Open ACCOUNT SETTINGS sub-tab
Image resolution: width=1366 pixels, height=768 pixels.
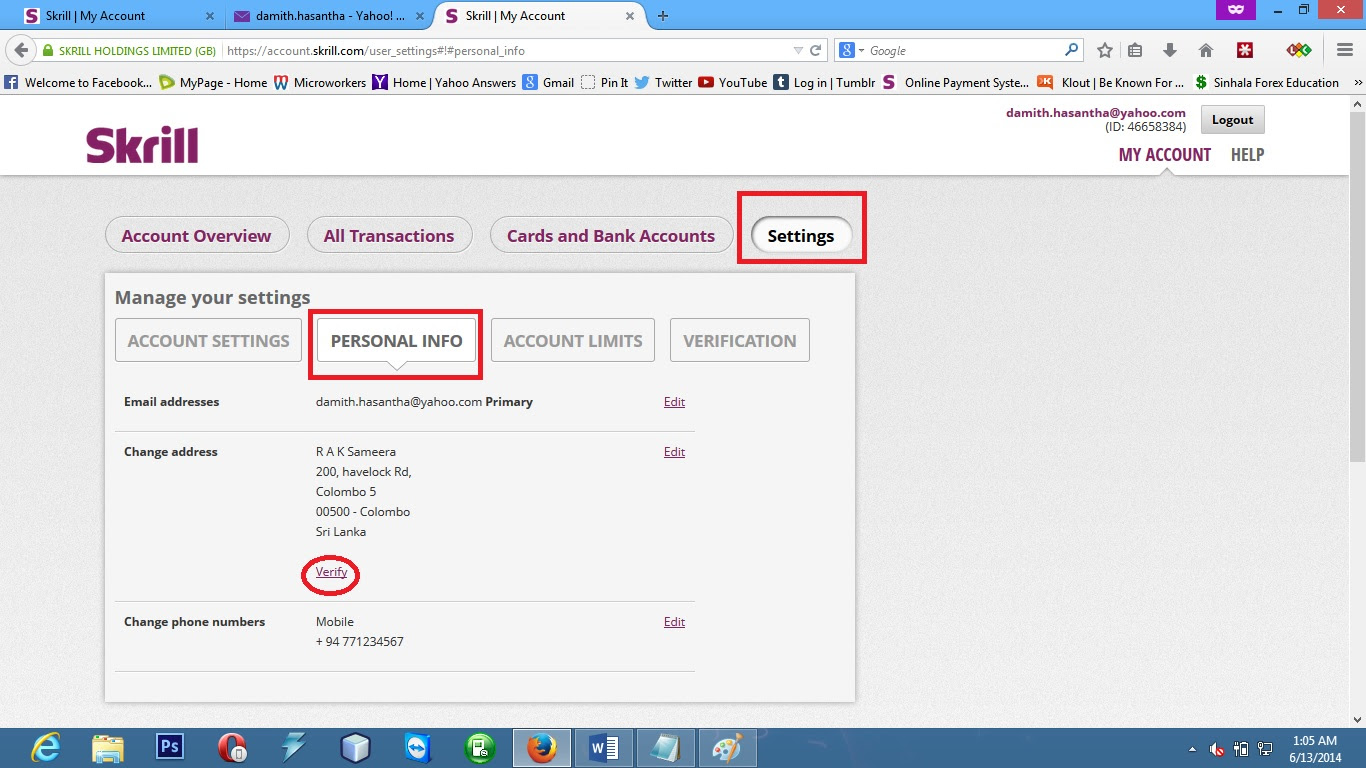(x=209, y=340)
